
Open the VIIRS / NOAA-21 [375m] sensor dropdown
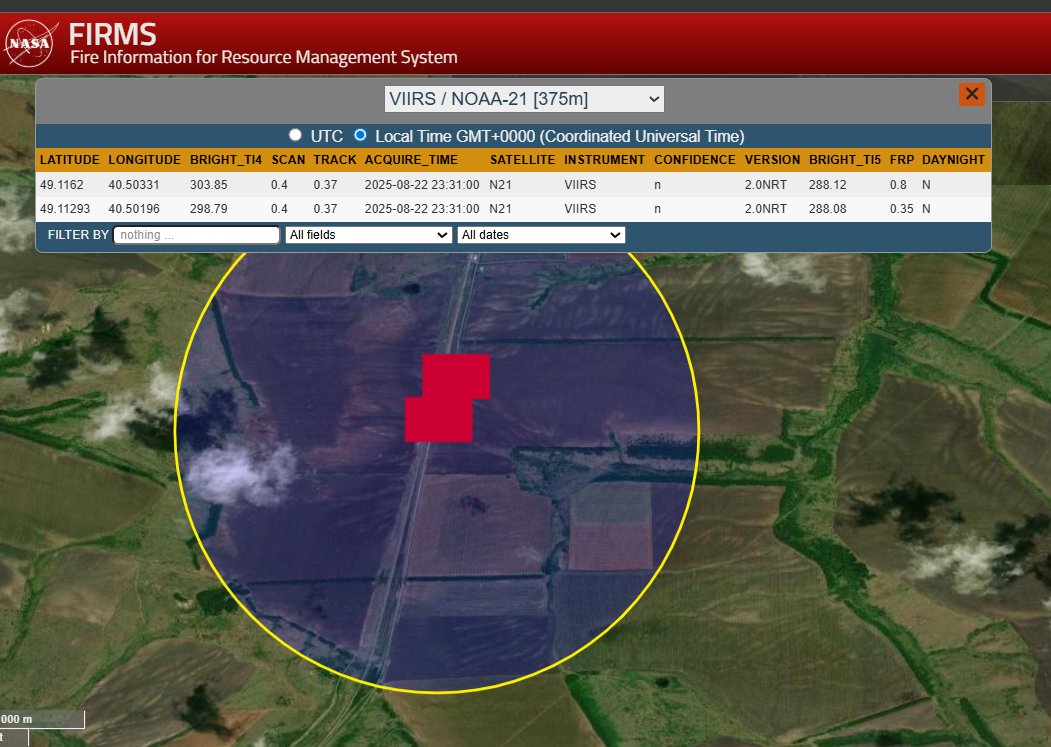click(524, 99)
